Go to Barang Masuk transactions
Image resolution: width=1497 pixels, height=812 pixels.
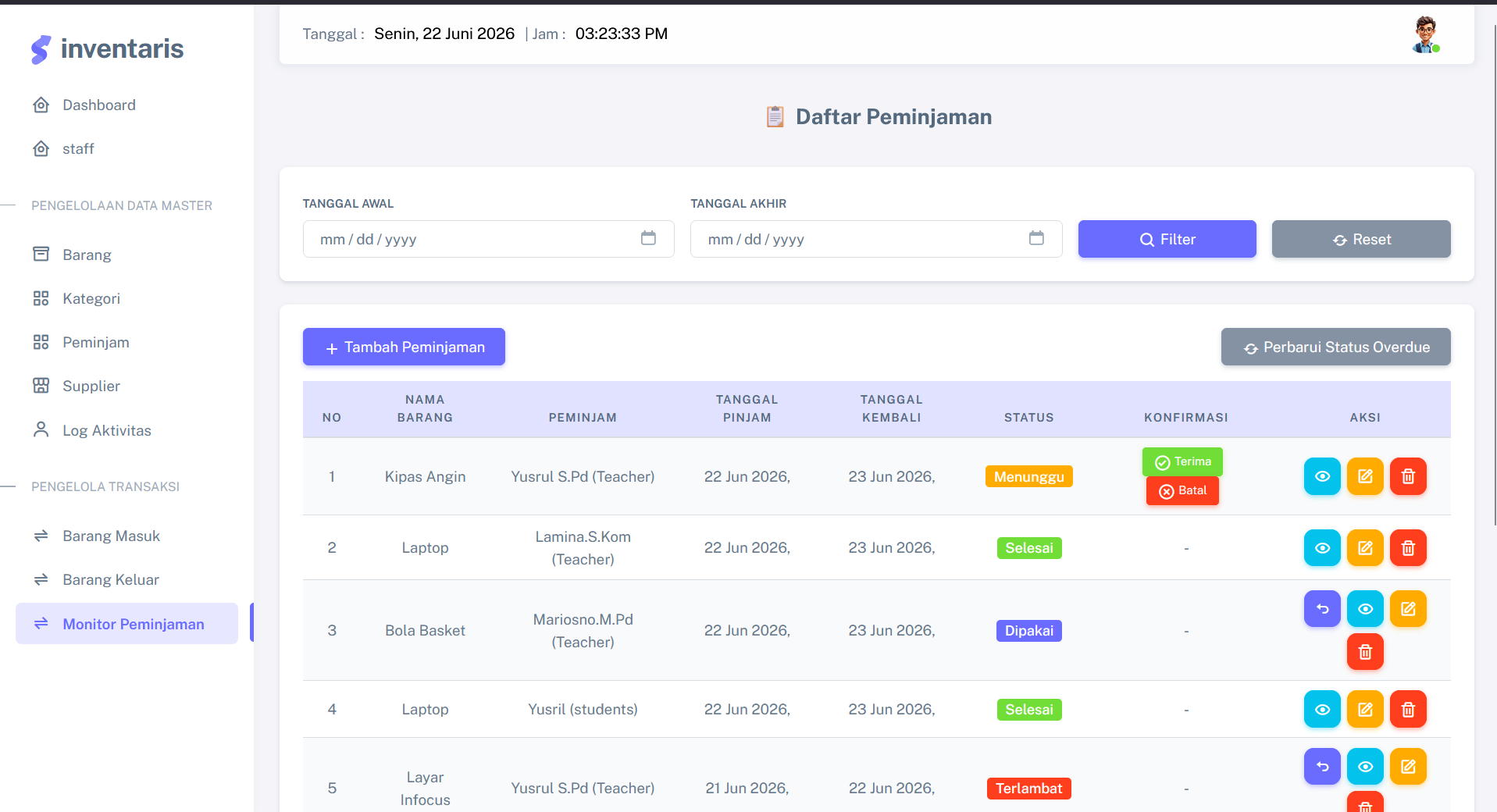pyautogui.click(x=127, y=536)
